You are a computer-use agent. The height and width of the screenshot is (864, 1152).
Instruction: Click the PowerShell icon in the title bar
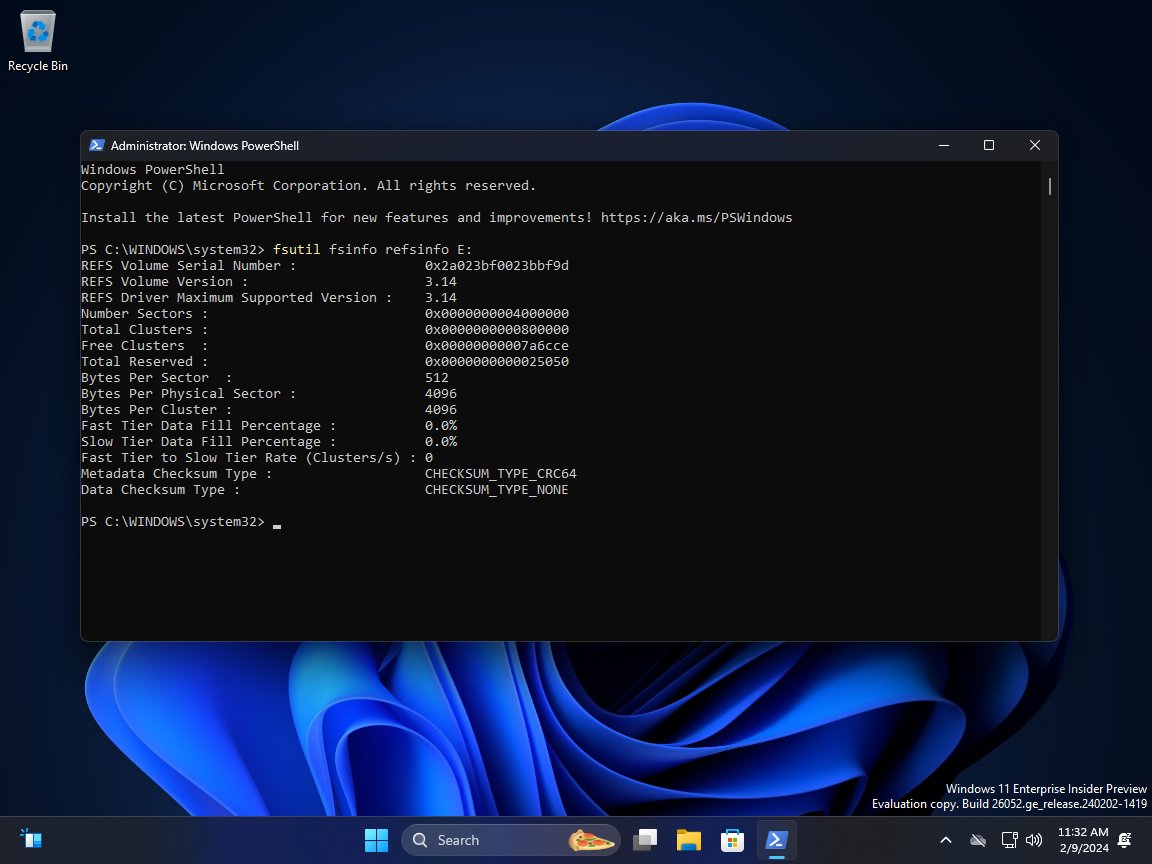[x=97, y=145]
